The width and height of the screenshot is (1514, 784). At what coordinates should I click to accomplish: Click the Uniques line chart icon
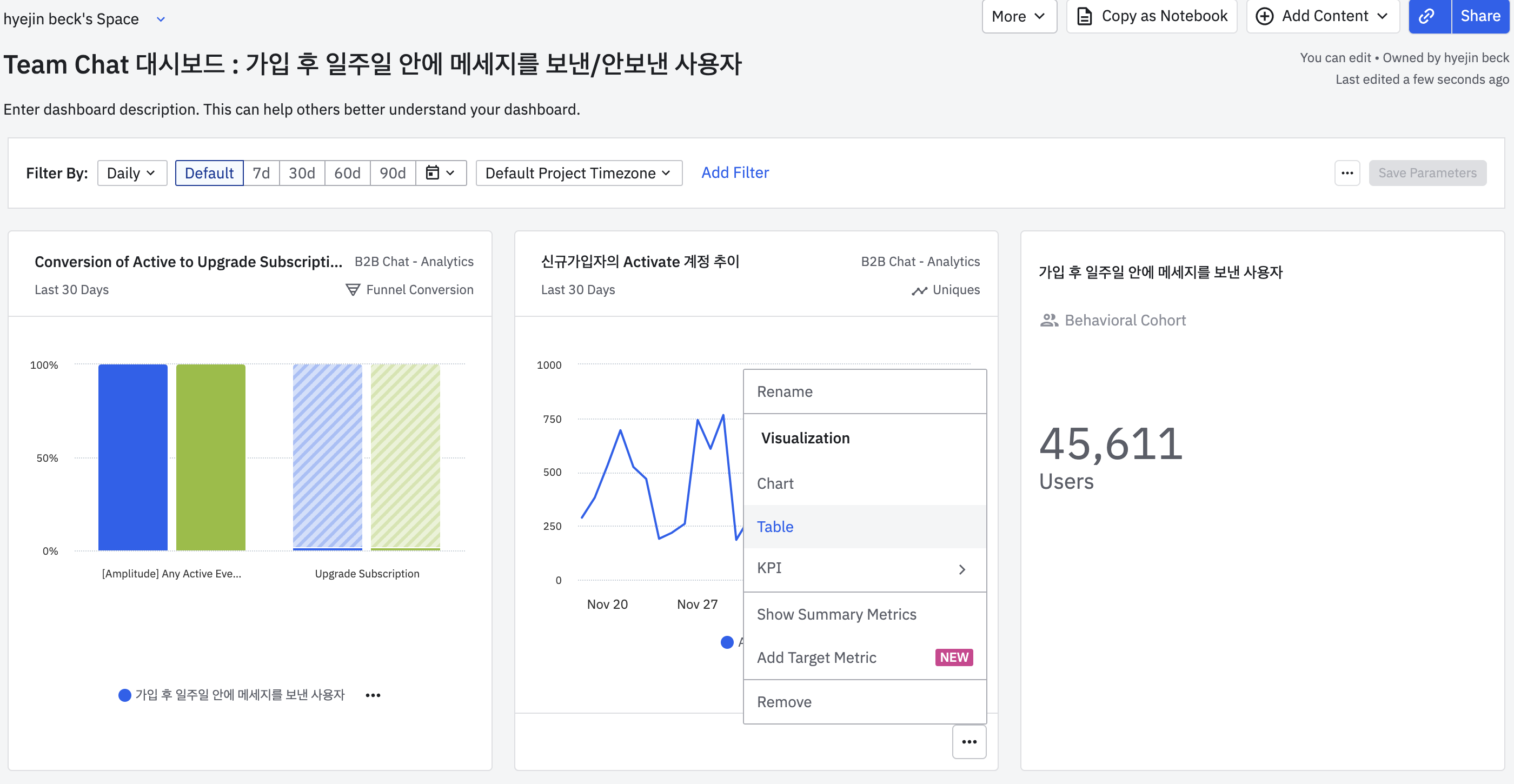(919, 290)
